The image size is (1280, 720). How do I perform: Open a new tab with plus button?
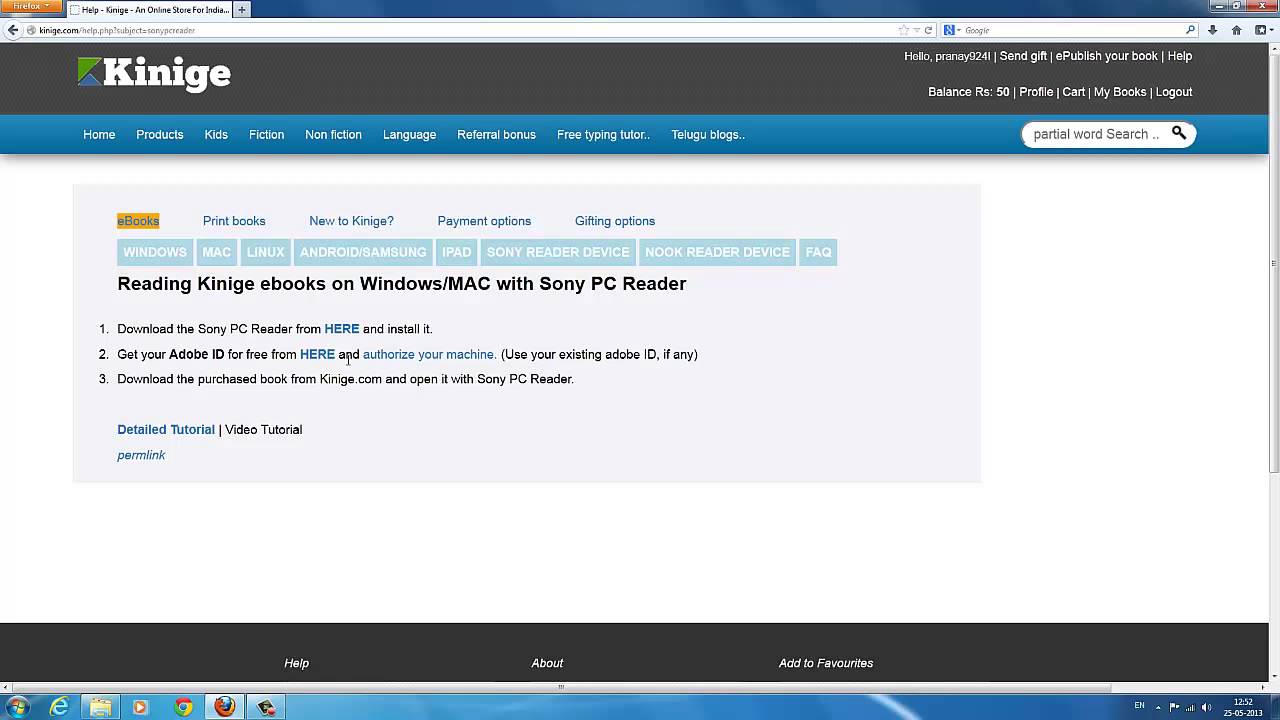[241, 10]
